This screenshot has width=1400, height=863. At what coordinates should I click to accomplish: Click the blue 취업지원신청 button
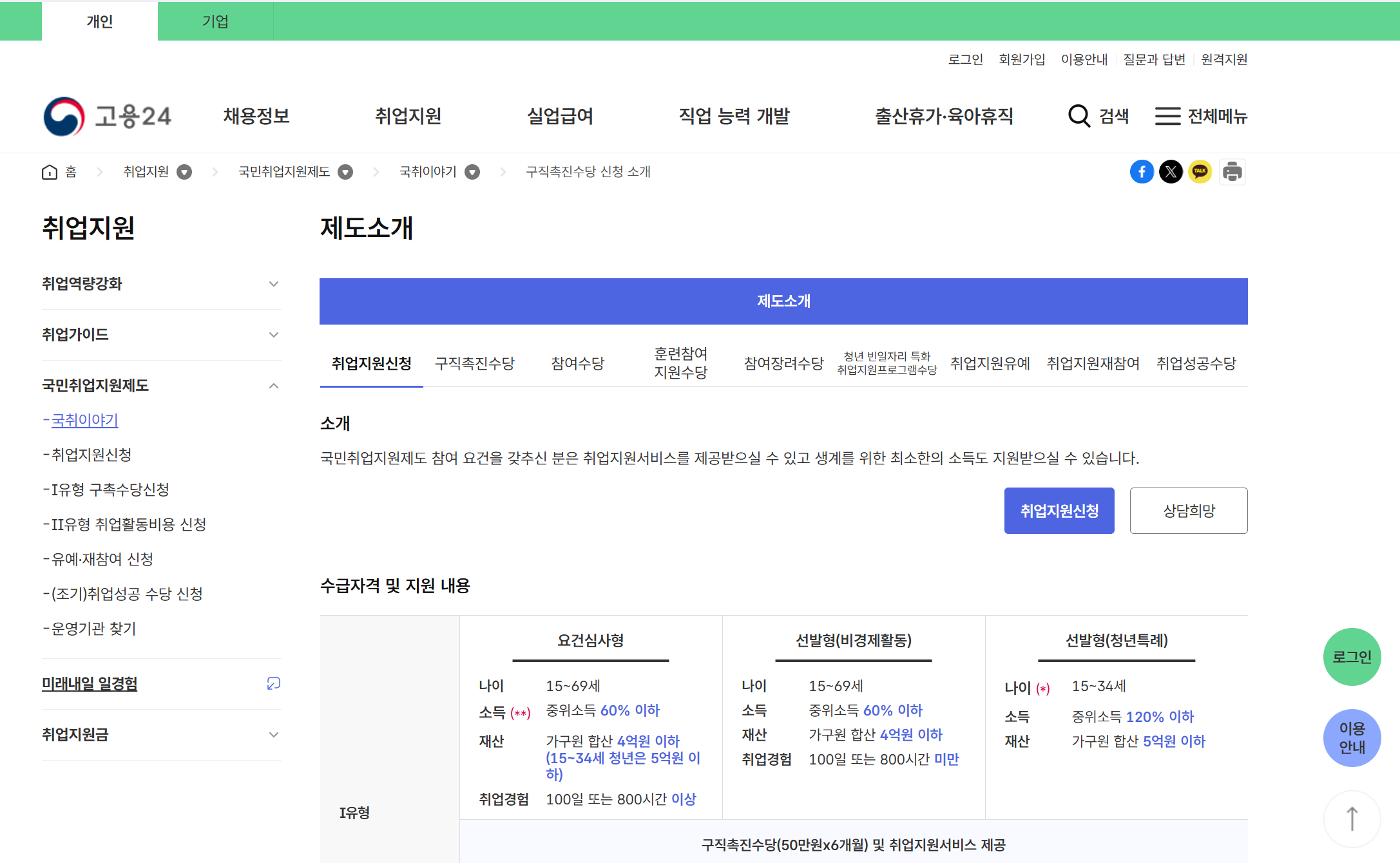click(1059, 511)
